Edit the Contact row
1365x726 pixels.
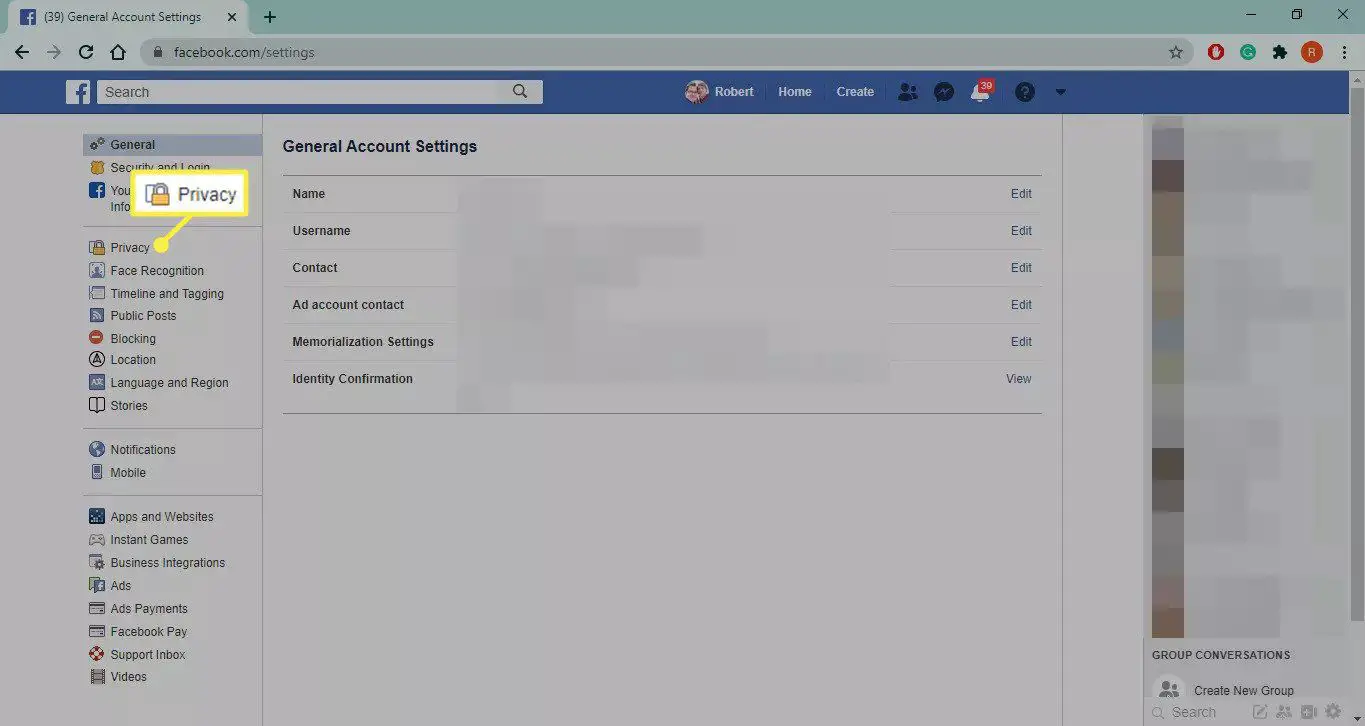click(x=1021, y=268)
